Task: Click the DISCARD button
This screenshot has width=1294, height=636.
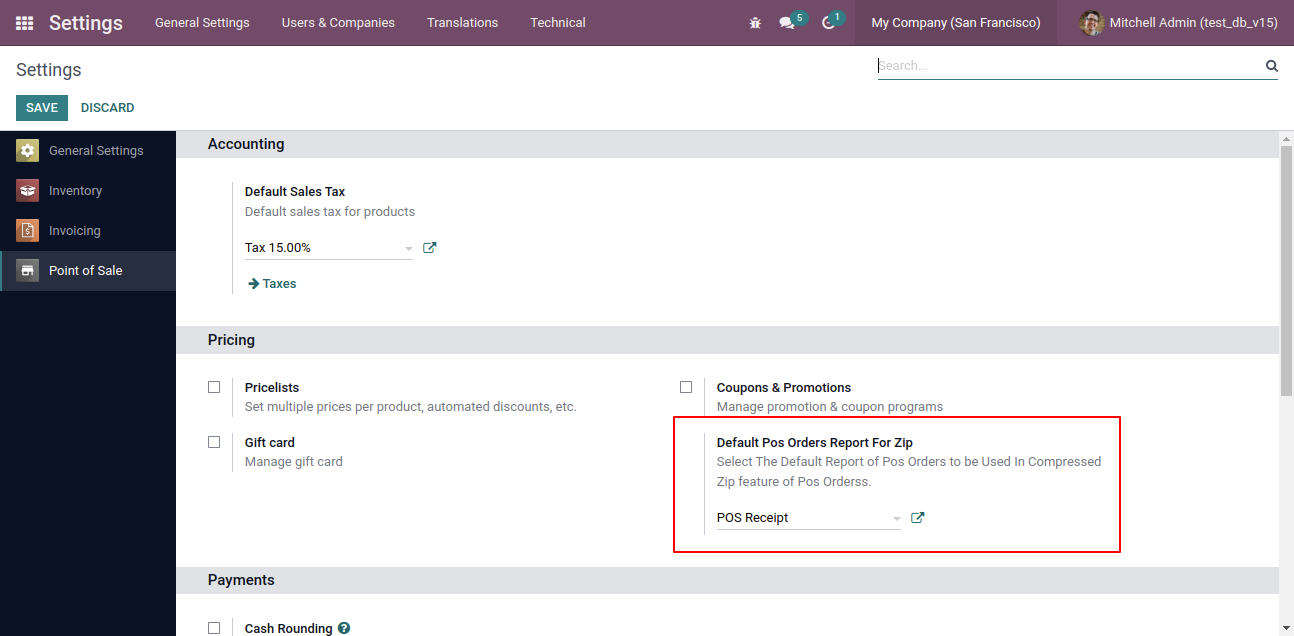Action: click(x=107, y=108)
